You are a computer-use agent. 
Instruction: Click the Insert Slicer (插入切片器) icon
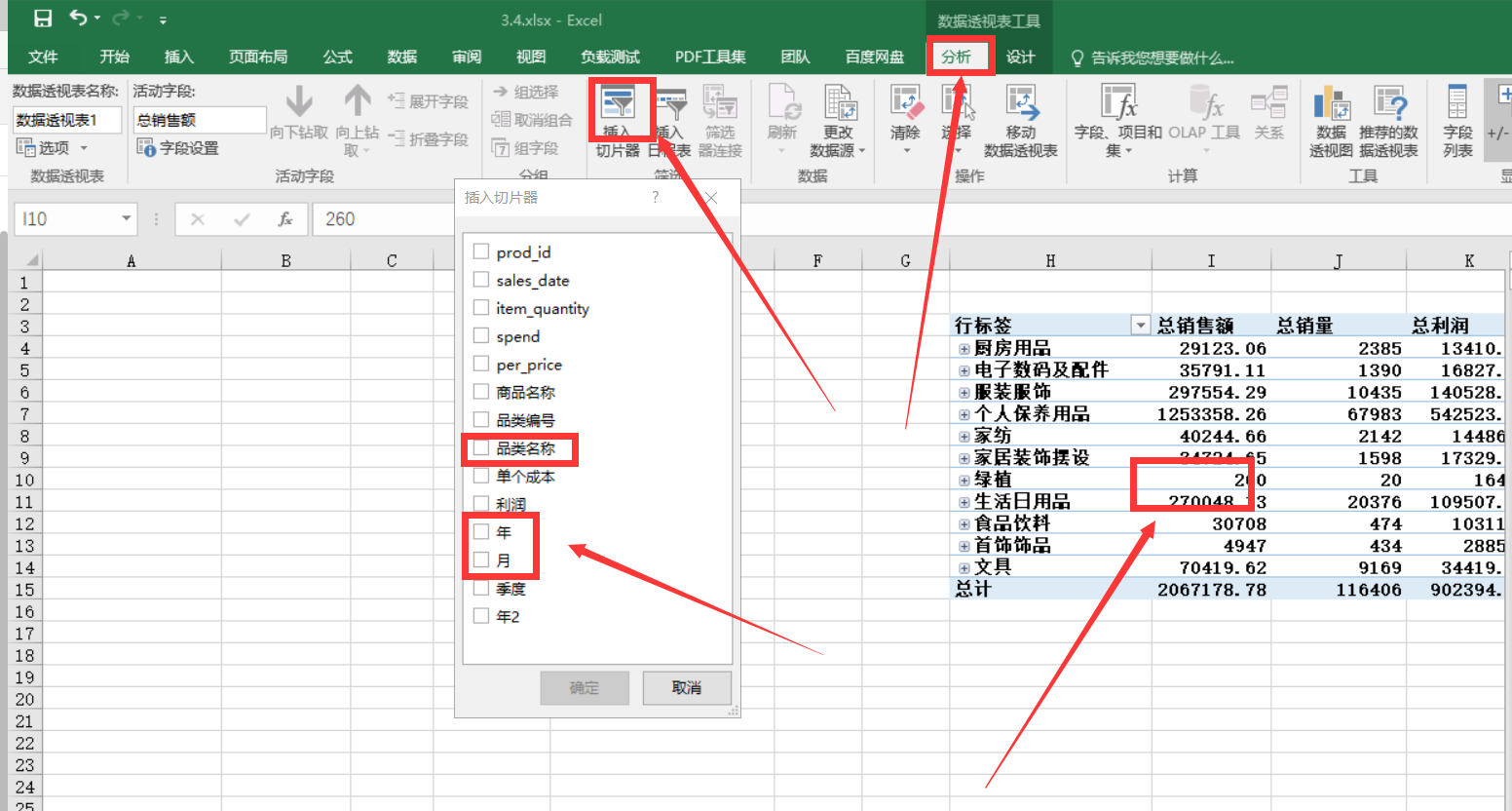pyautogui.click(x=618, y=102)
